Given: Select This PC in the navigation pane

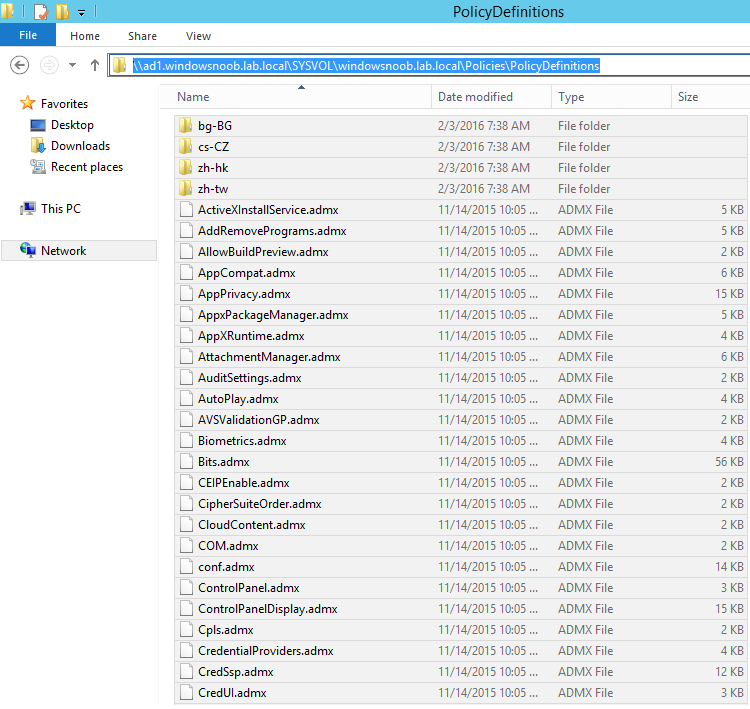Looking at the screenshot, I should tap(61, 209).
